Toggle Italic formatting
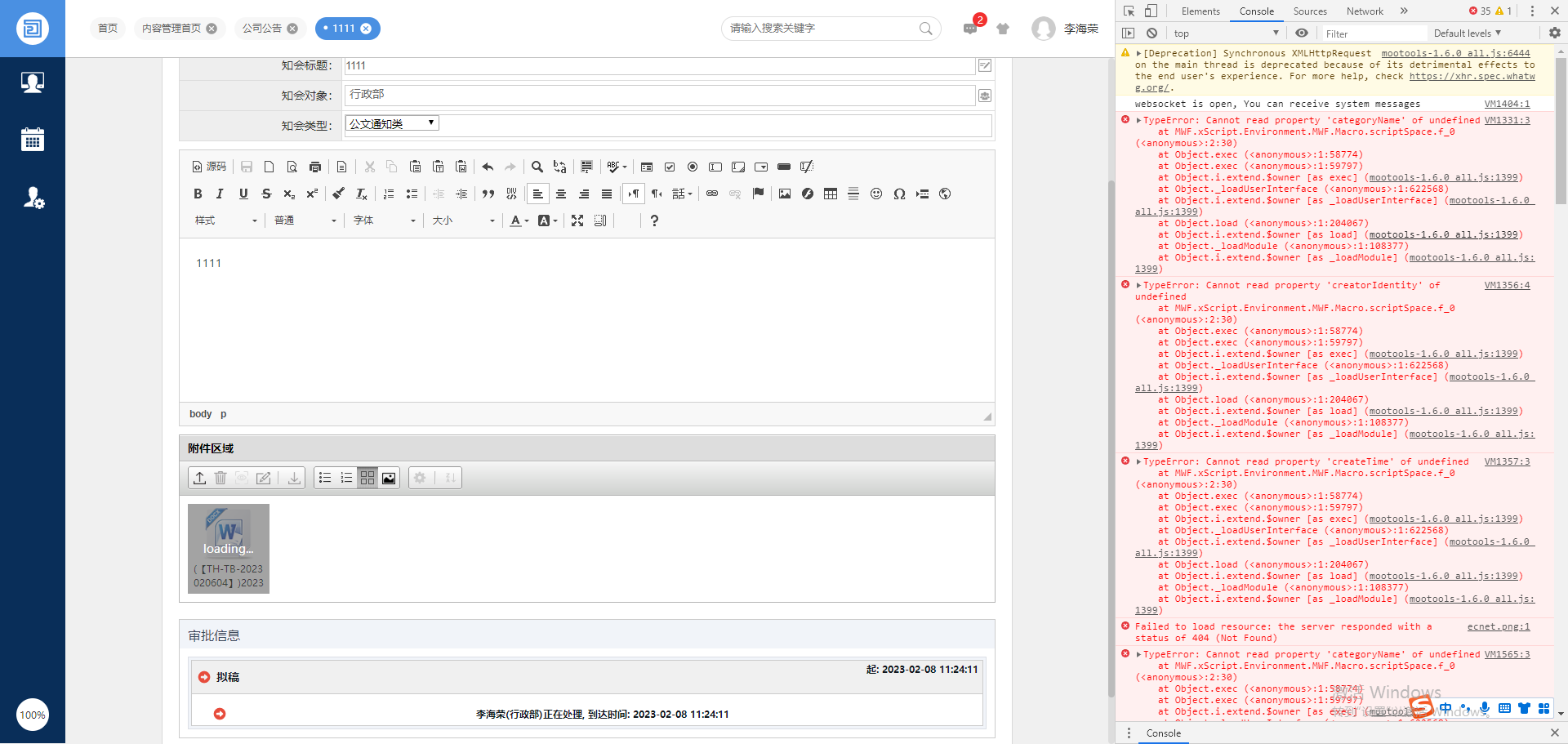Viewport: 1568px width, 744px height. coord(220,194)
